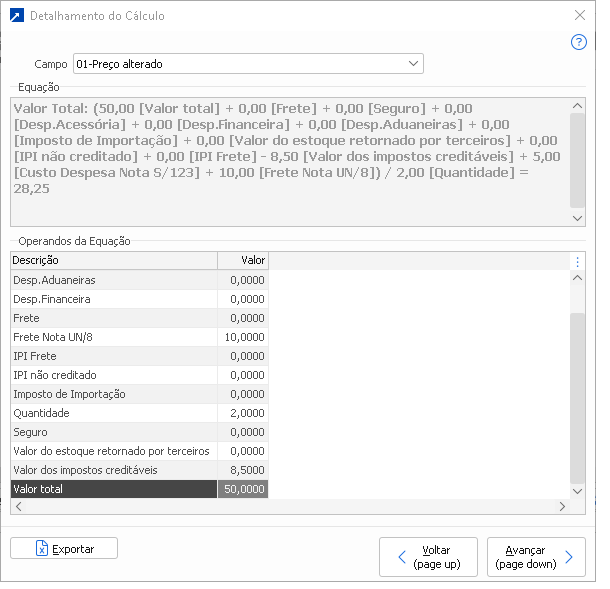Click the 2,0000 value cell

point(243,413)
